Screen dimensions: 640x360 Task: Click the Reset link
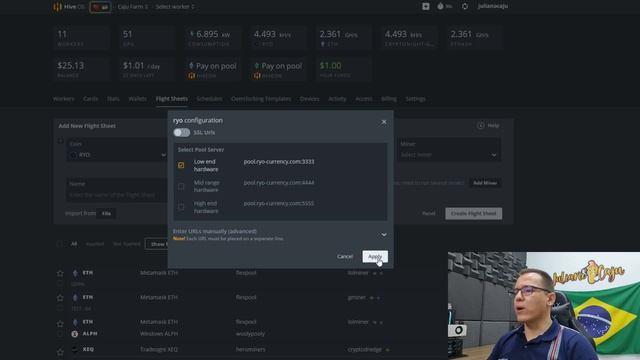point(429,213)
